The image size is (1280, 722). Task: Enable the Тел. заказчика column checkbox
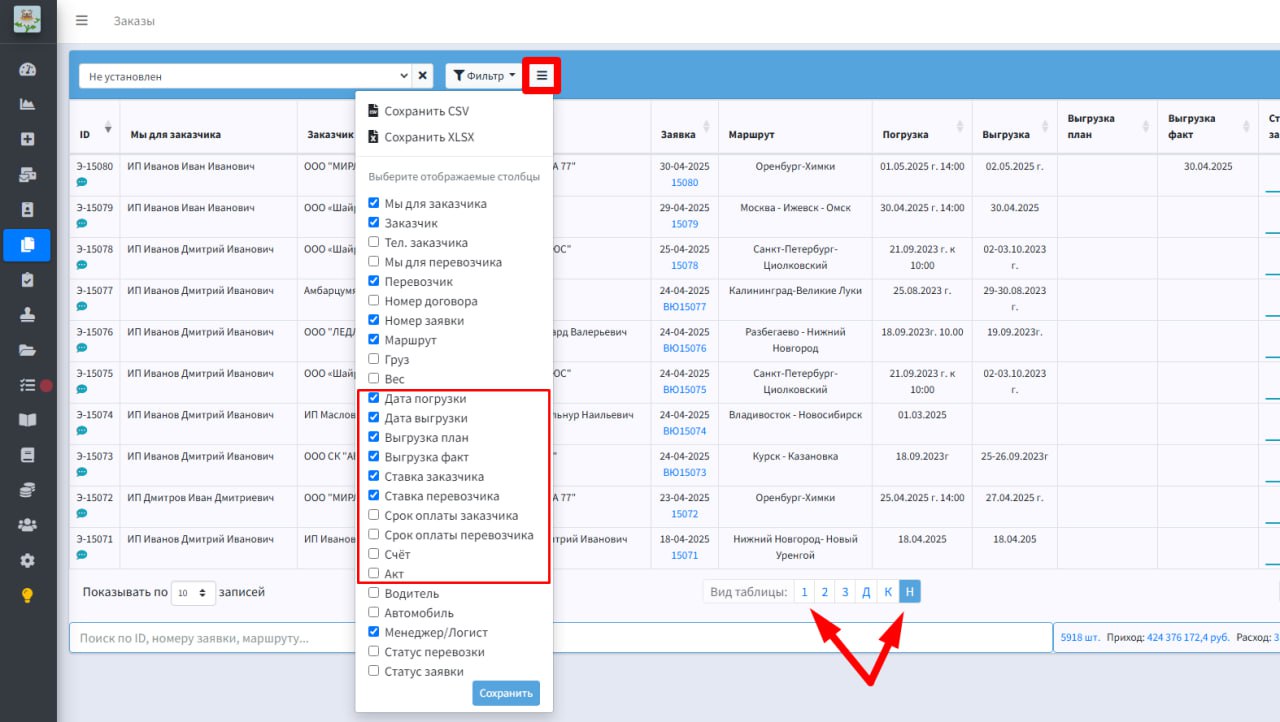click(374, 242)
